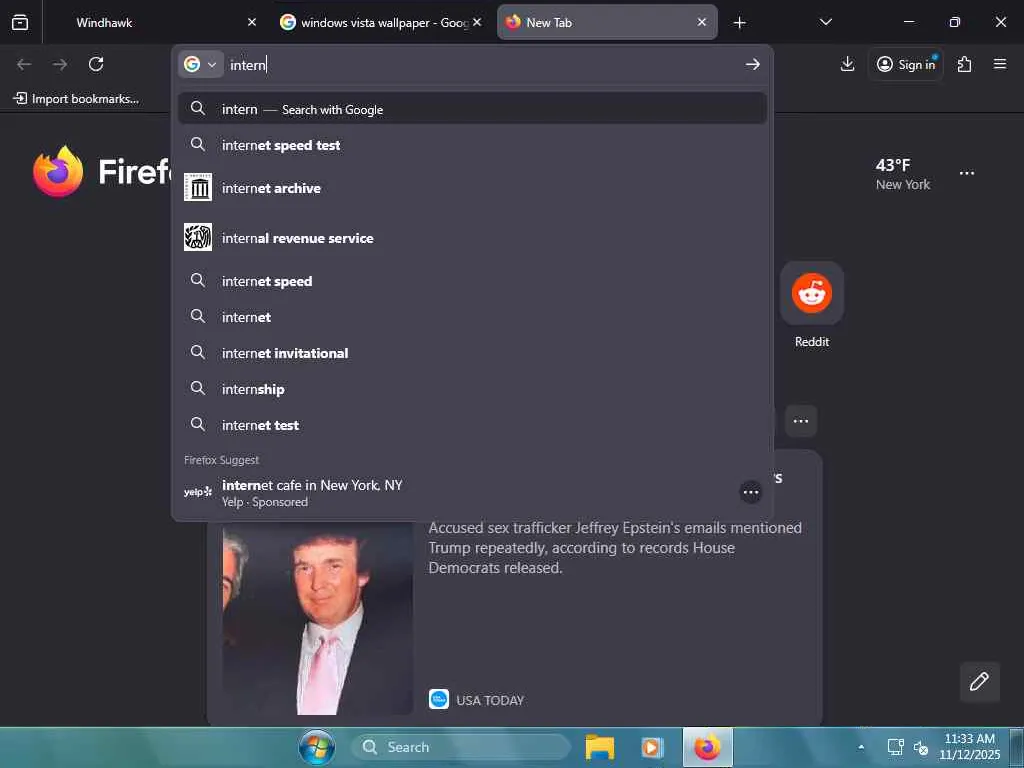Image resolution: width=1024 pixels, height=768 pixels.
Task: Open the Windows Start button
Action: coord(317,747)
